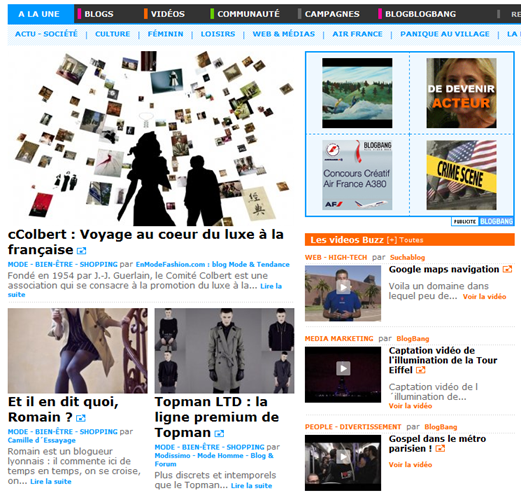Open the AIR FRANCE category
521x493 pixels.
click(357, 34)
